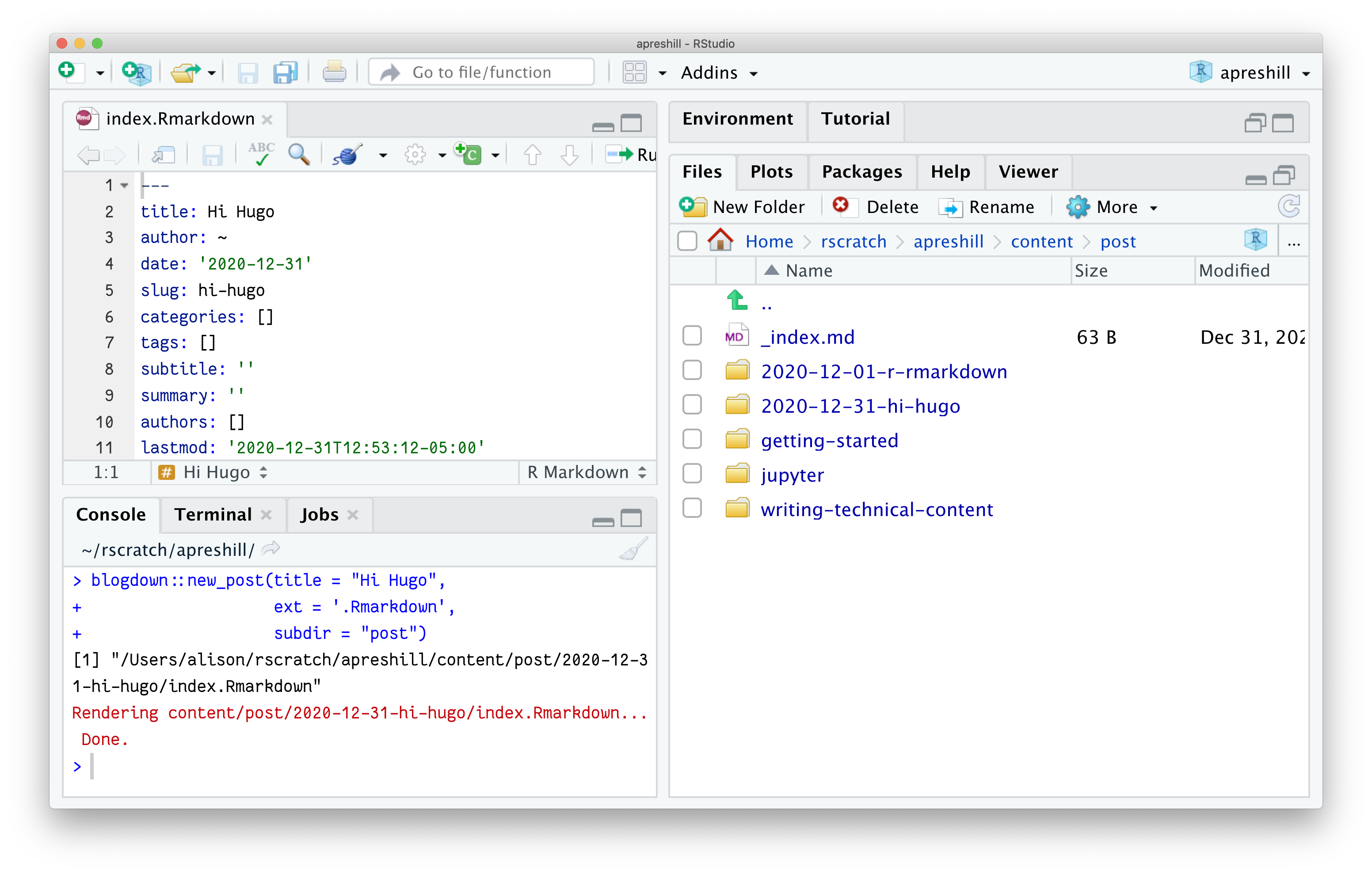Check the writing-technical-content folder checkbox
This screenshot has height=874, width=1372.
[692, 508]
